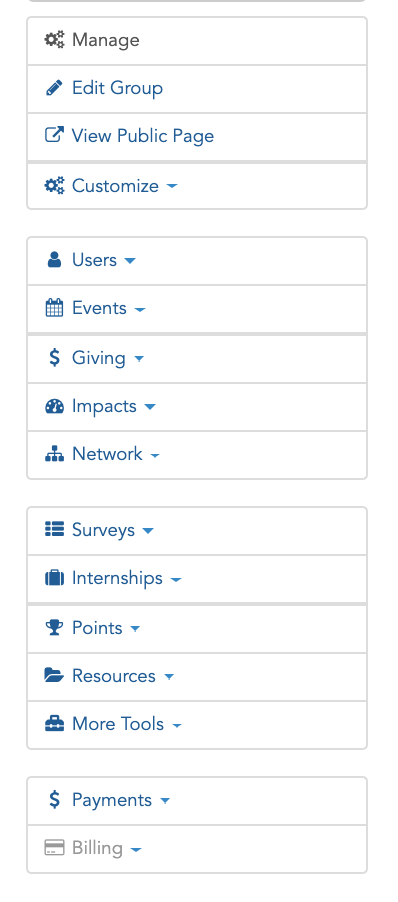Open the More Tools dropdown caret
398x902 pixels.
click(x=177, y=725)
